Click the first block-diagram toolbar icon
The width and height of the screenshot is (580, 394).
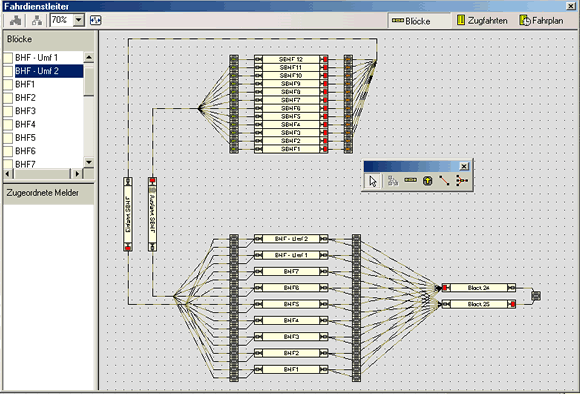tap(15, 20)
